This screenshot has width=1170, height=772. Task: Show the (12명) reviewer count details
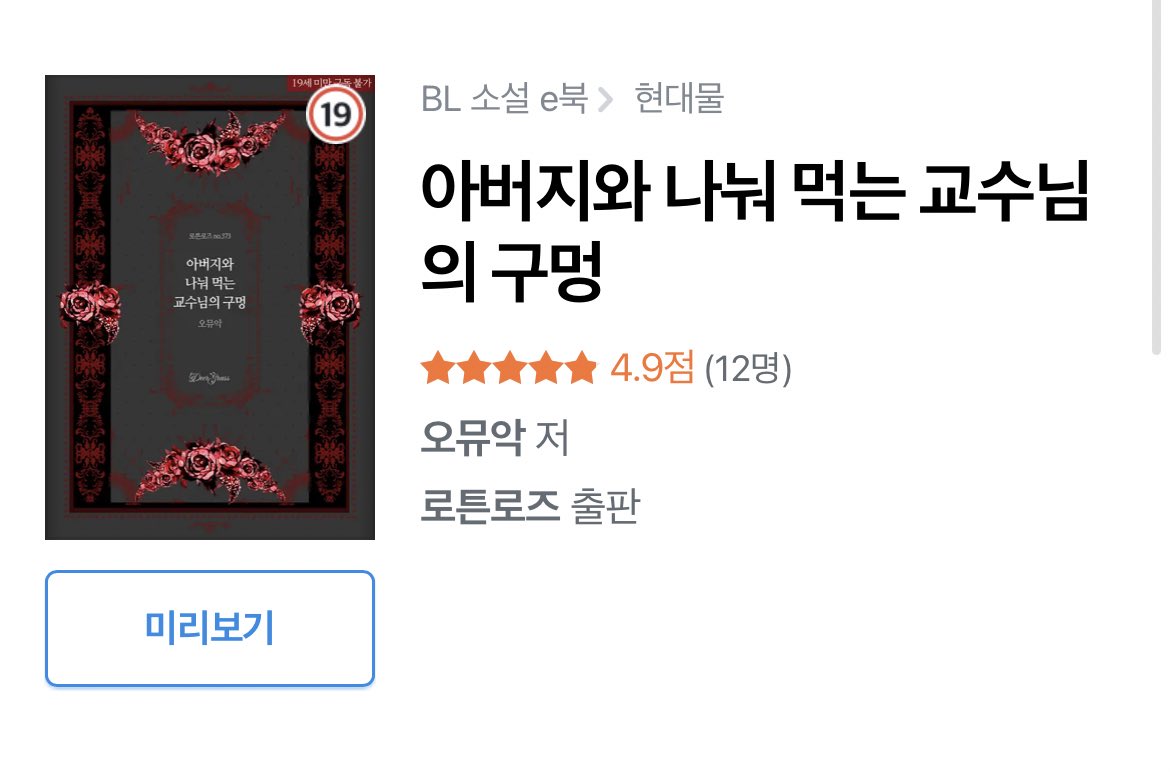tap(748, 368)
